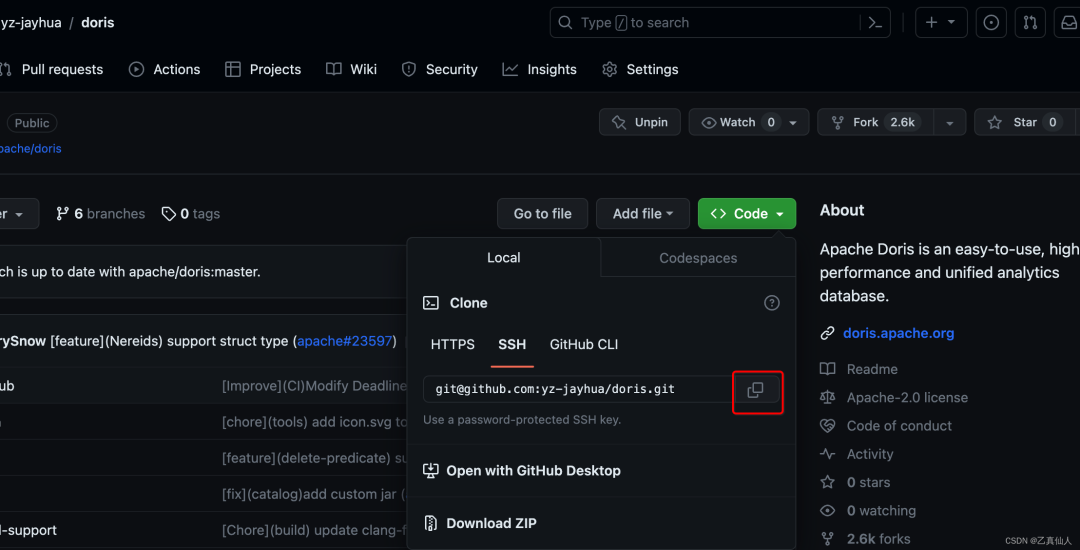Viewport: 1080px width, 550px height.
Task: Select the HTTPS clone option
Action: pos(453,344)
